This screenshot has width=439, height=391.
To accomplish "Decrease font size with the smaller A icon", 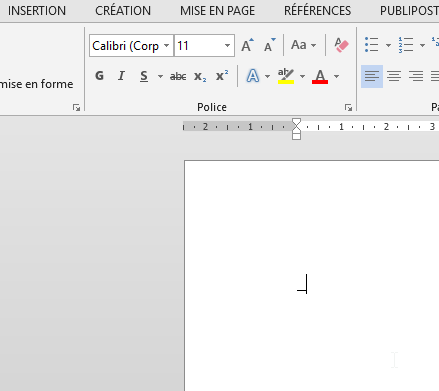I will coord(269,45).
